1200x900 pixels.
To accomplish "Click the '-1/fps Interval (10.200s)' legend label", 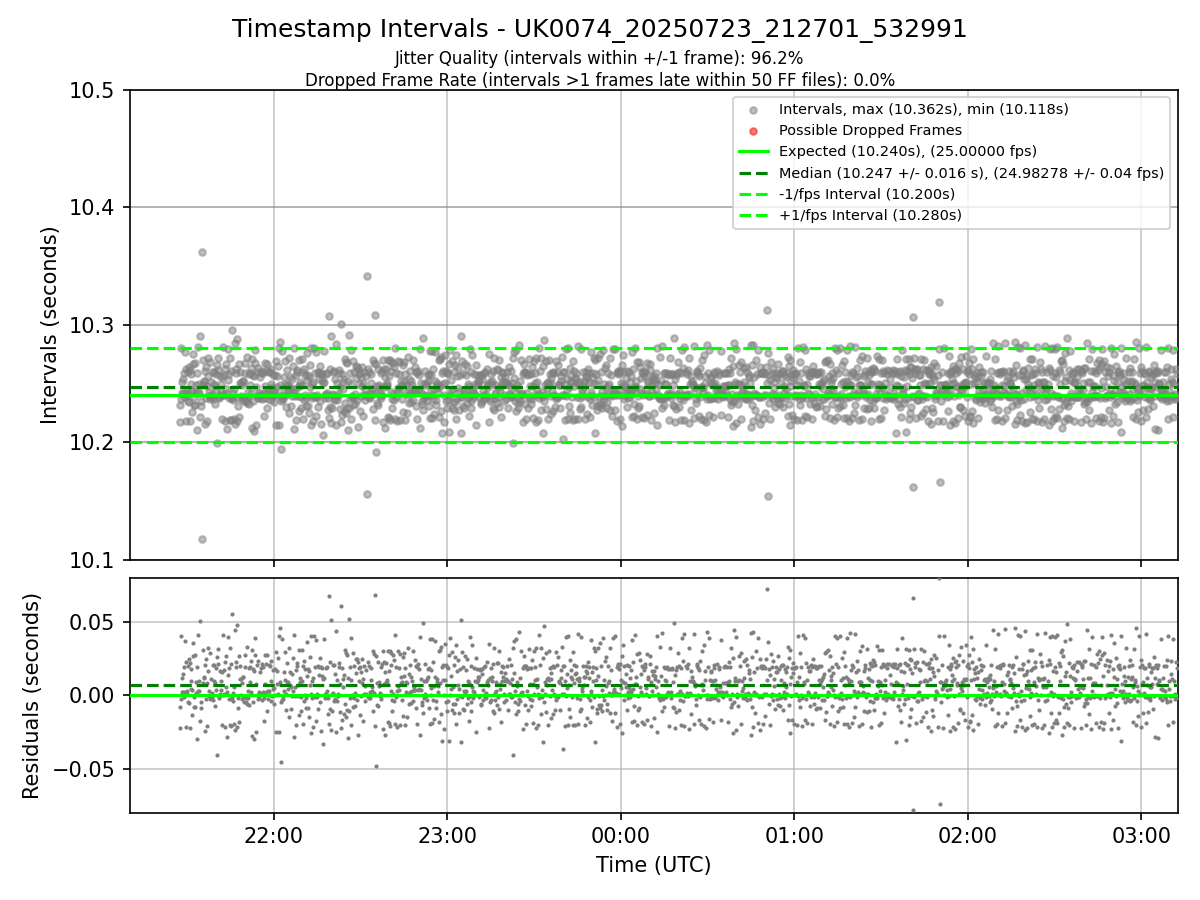I will (x=867, y=194).
